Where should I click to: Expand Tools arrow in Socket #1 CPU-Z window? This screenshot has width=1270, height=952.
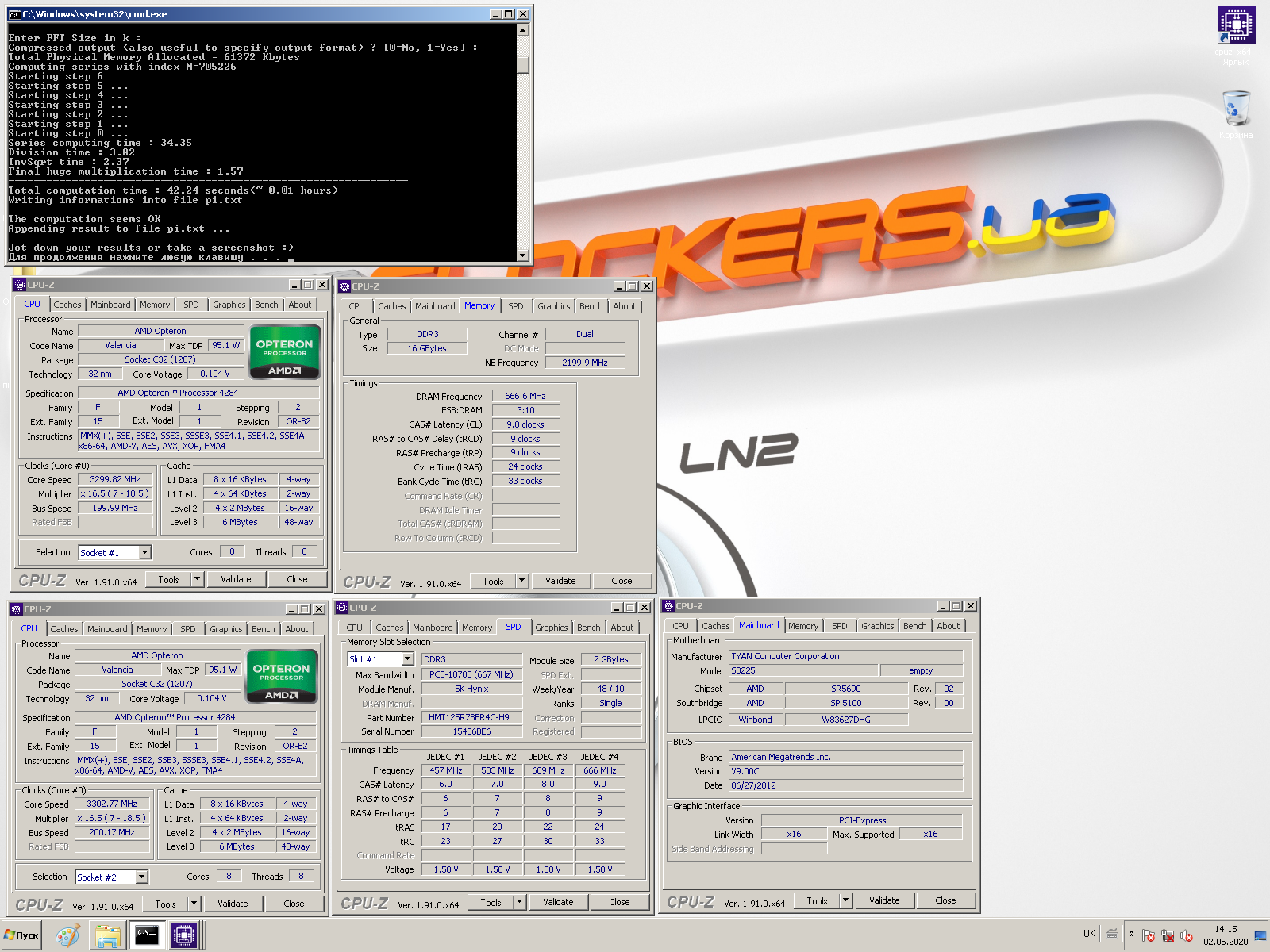pyautogui.click(x=198, y=579)
